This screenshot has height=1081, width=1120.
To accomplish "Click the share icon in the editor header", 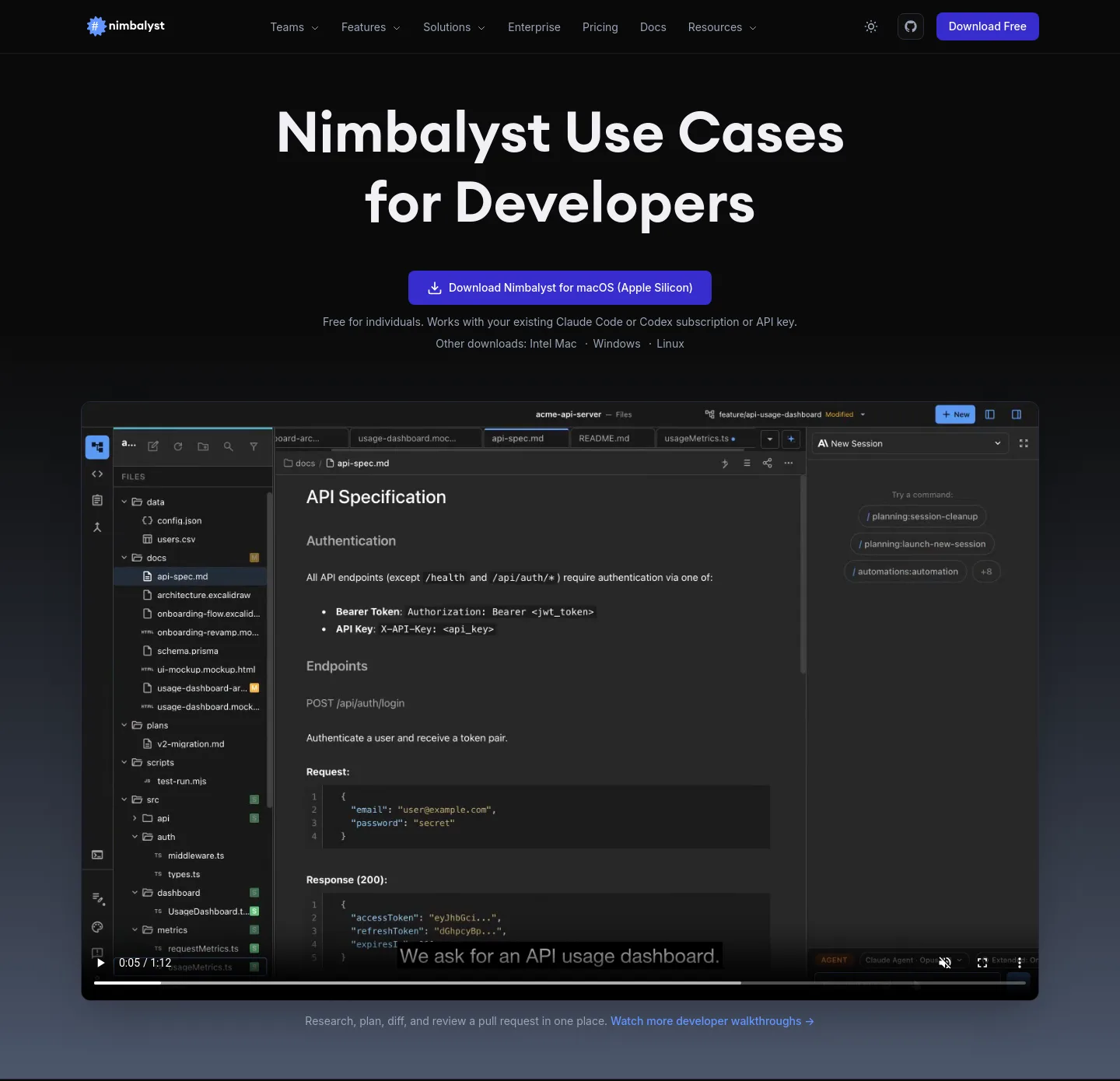I will [x=768, y=463].
